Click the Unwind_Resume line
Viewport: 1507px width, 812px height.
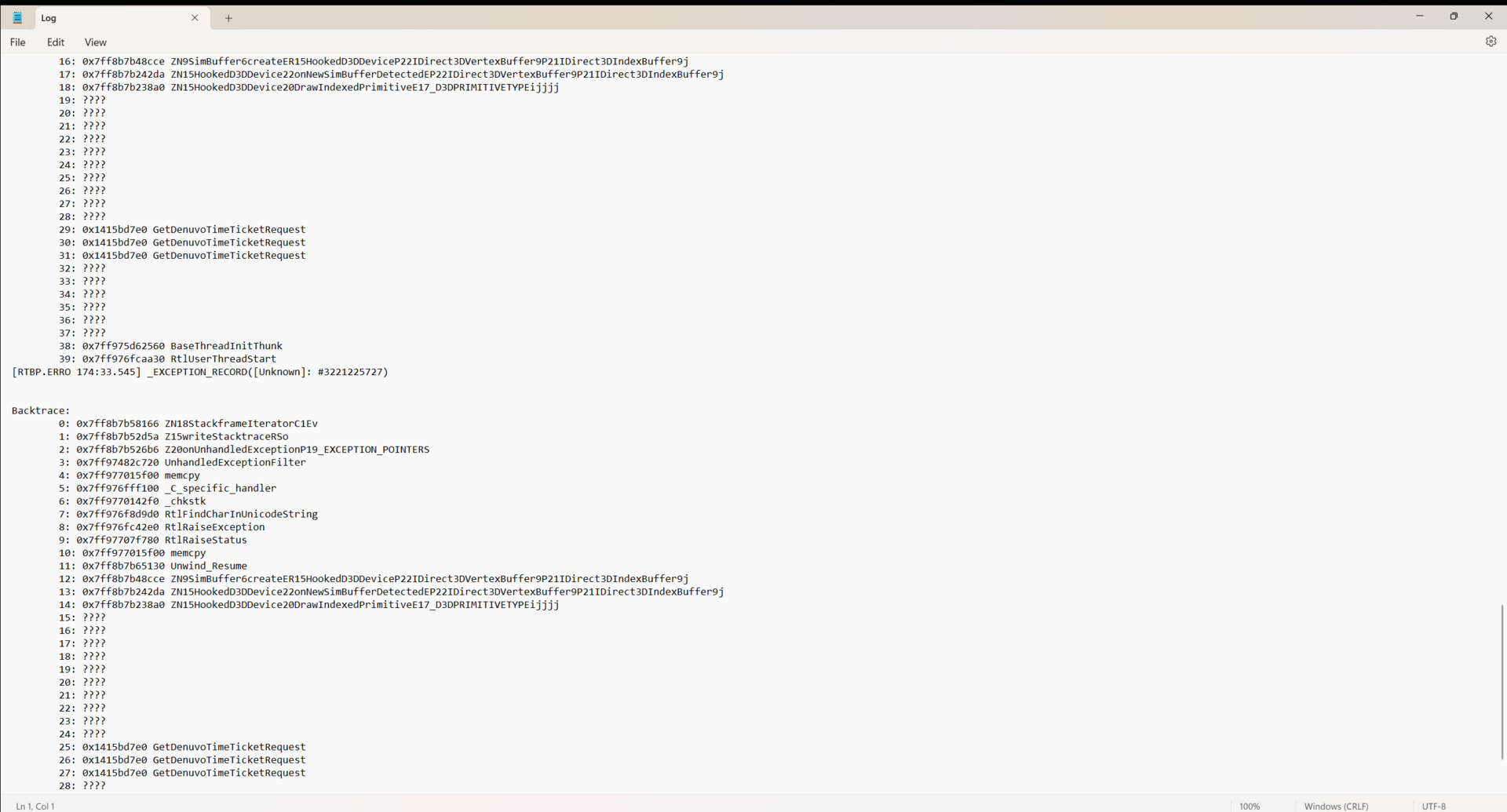[x=153, y=566]
